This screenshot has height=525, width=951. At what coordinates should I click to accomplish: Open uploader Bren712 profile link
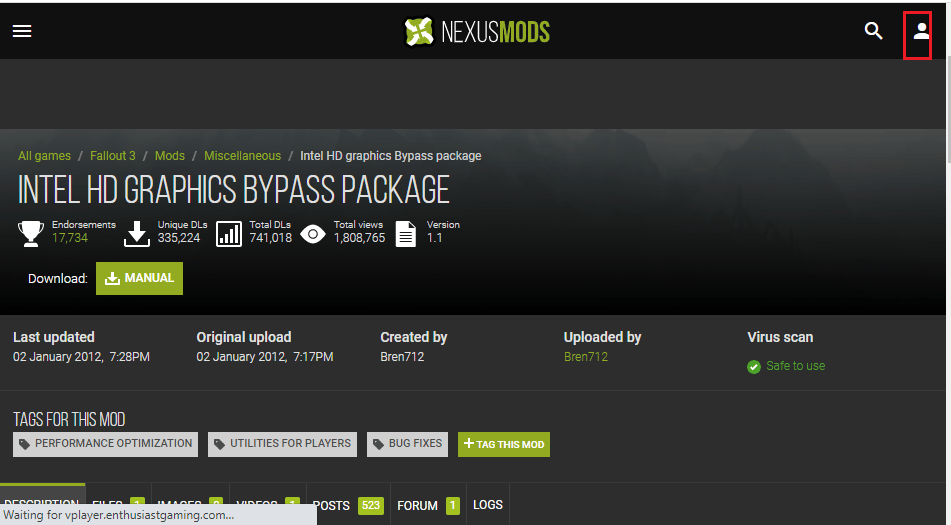[586, 356]
